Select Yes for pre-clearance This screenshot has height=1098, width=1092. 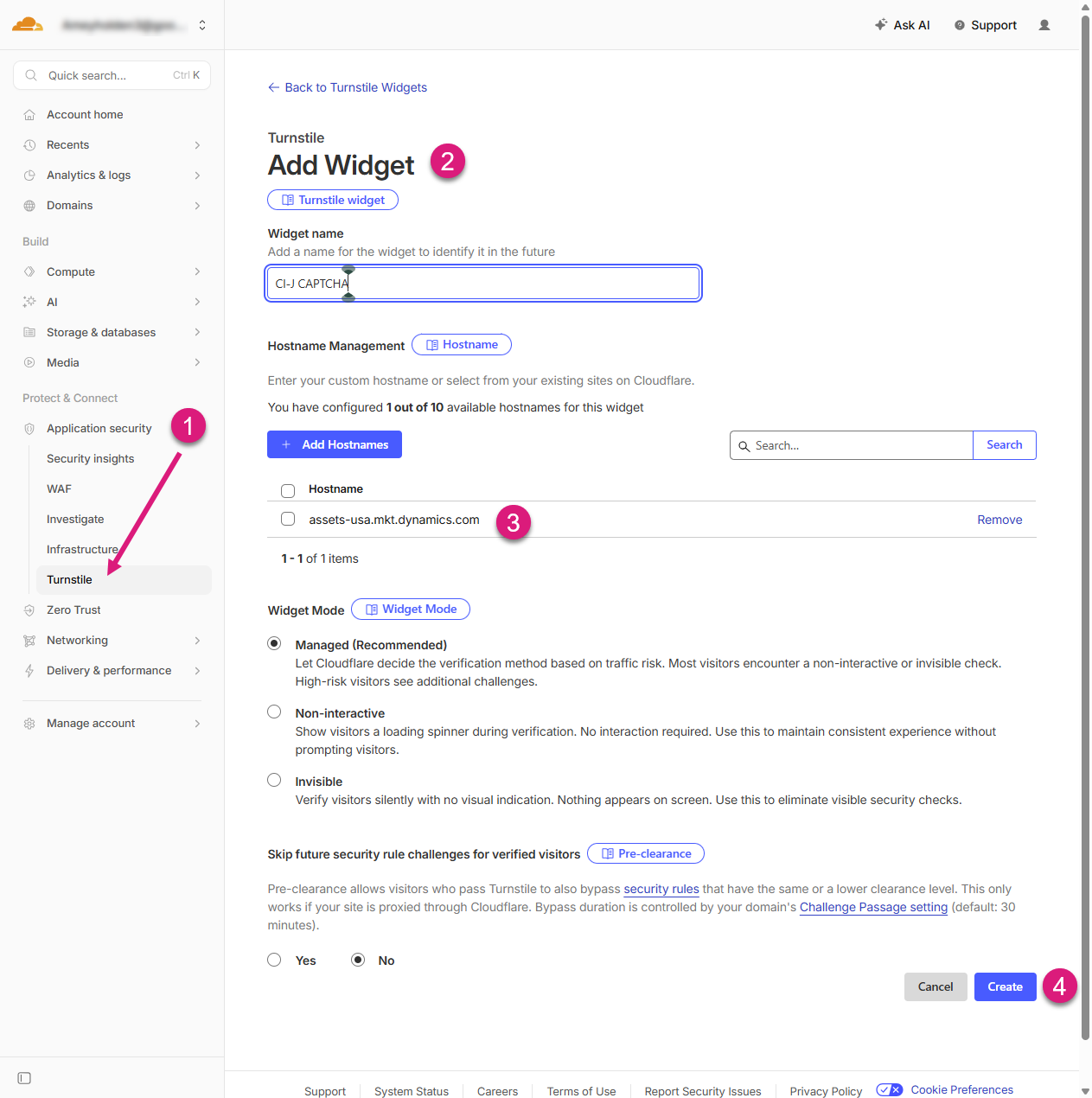tap(274, 960)
